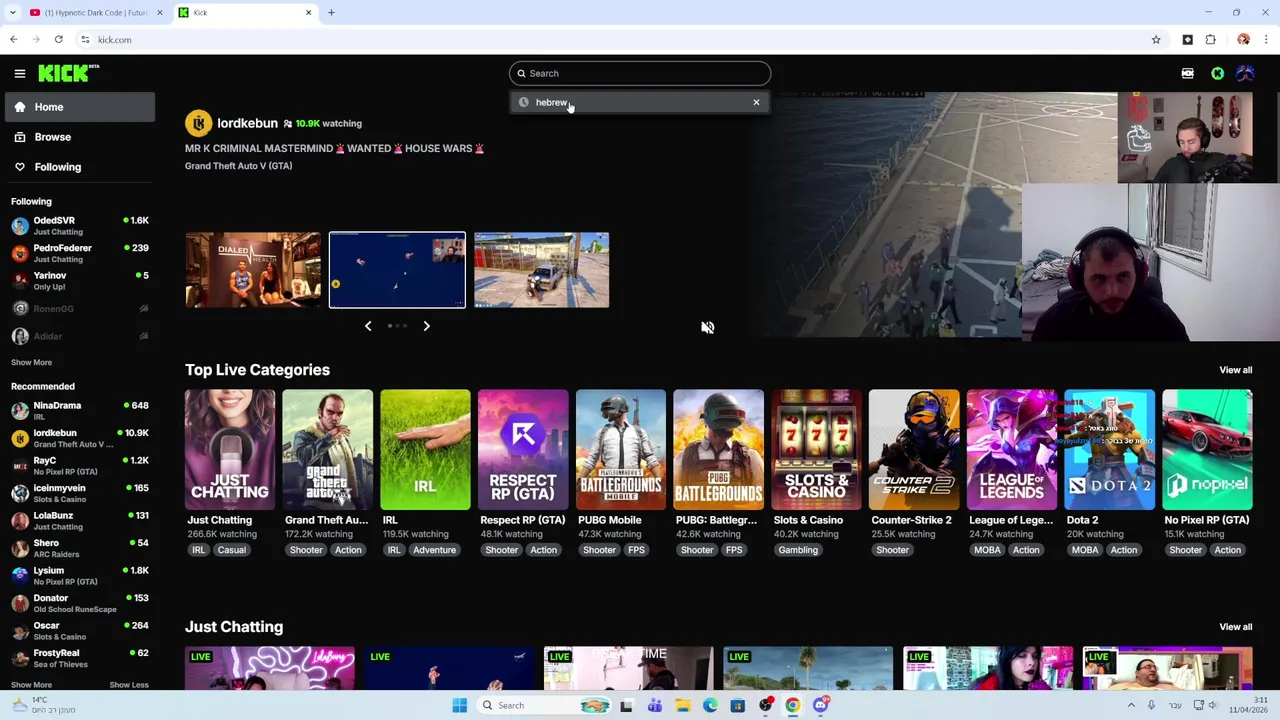Open NinaDrama recommended channel
The width and height of the screenshot is (1280, 720).
tap(78, 411)
